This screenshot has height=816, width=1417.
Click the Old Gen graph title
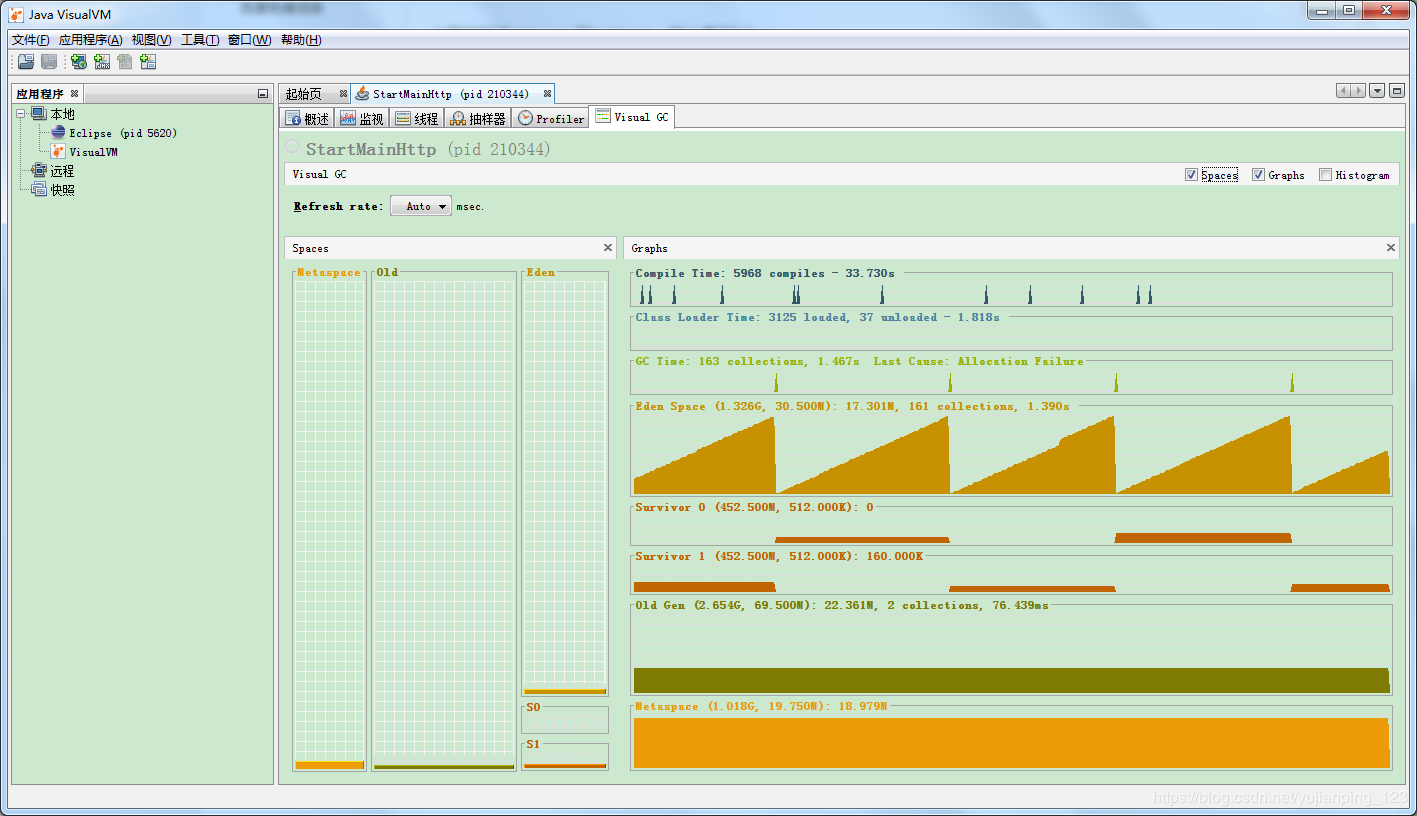842,605
